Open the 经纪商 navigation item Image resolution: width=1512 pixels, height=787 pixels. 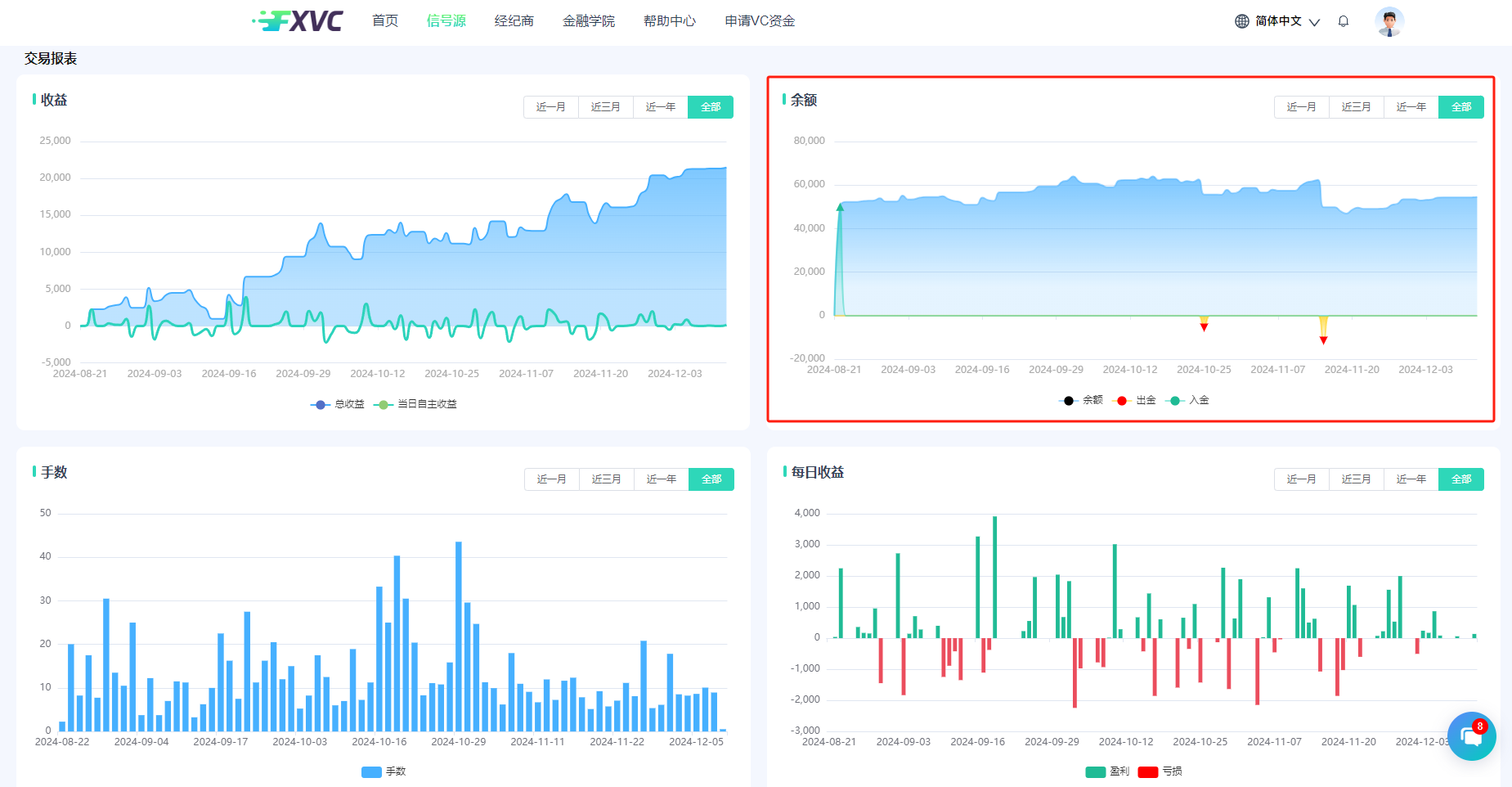[514, 20]
